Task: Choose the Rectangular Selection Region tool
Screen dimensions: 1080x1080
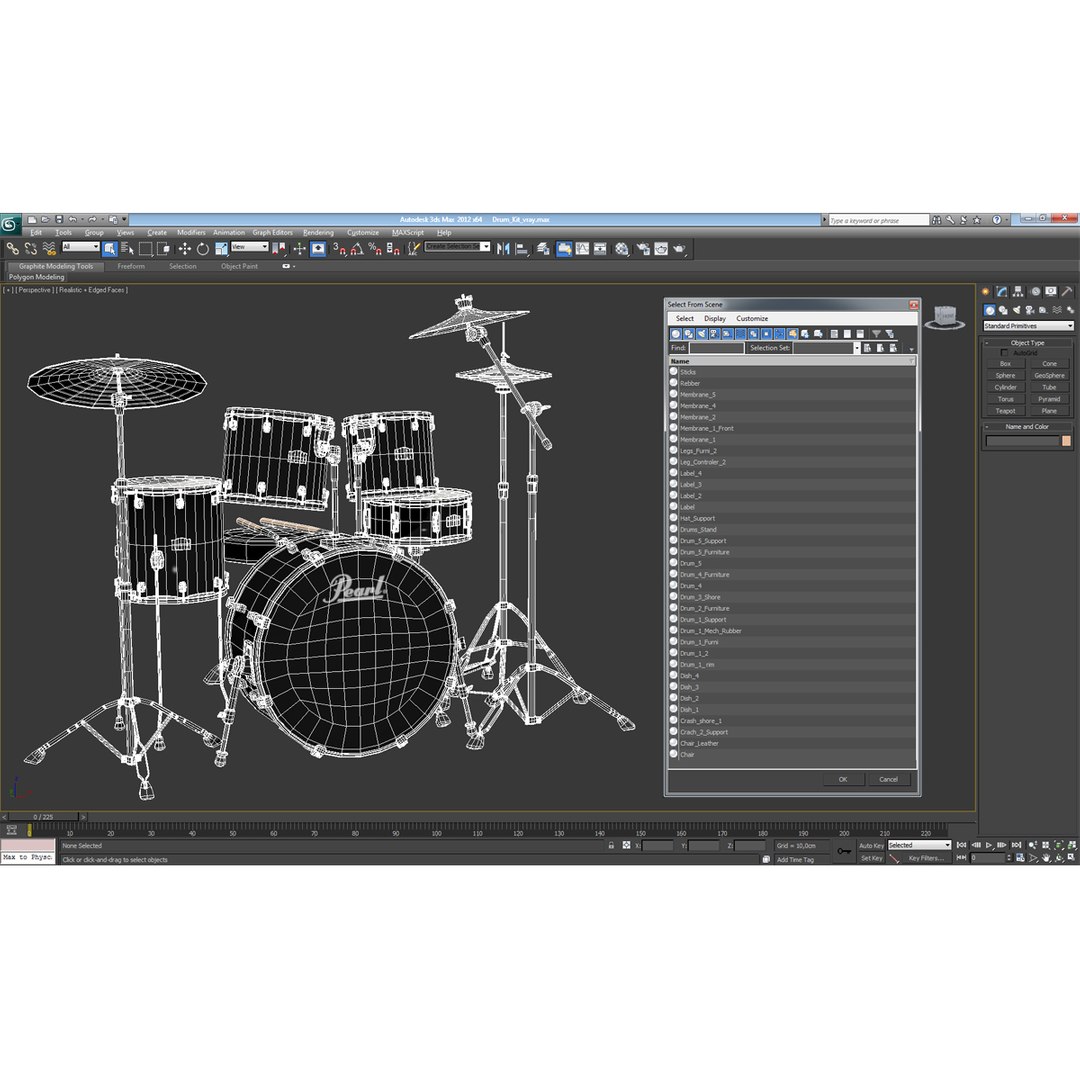Action: 145,249
